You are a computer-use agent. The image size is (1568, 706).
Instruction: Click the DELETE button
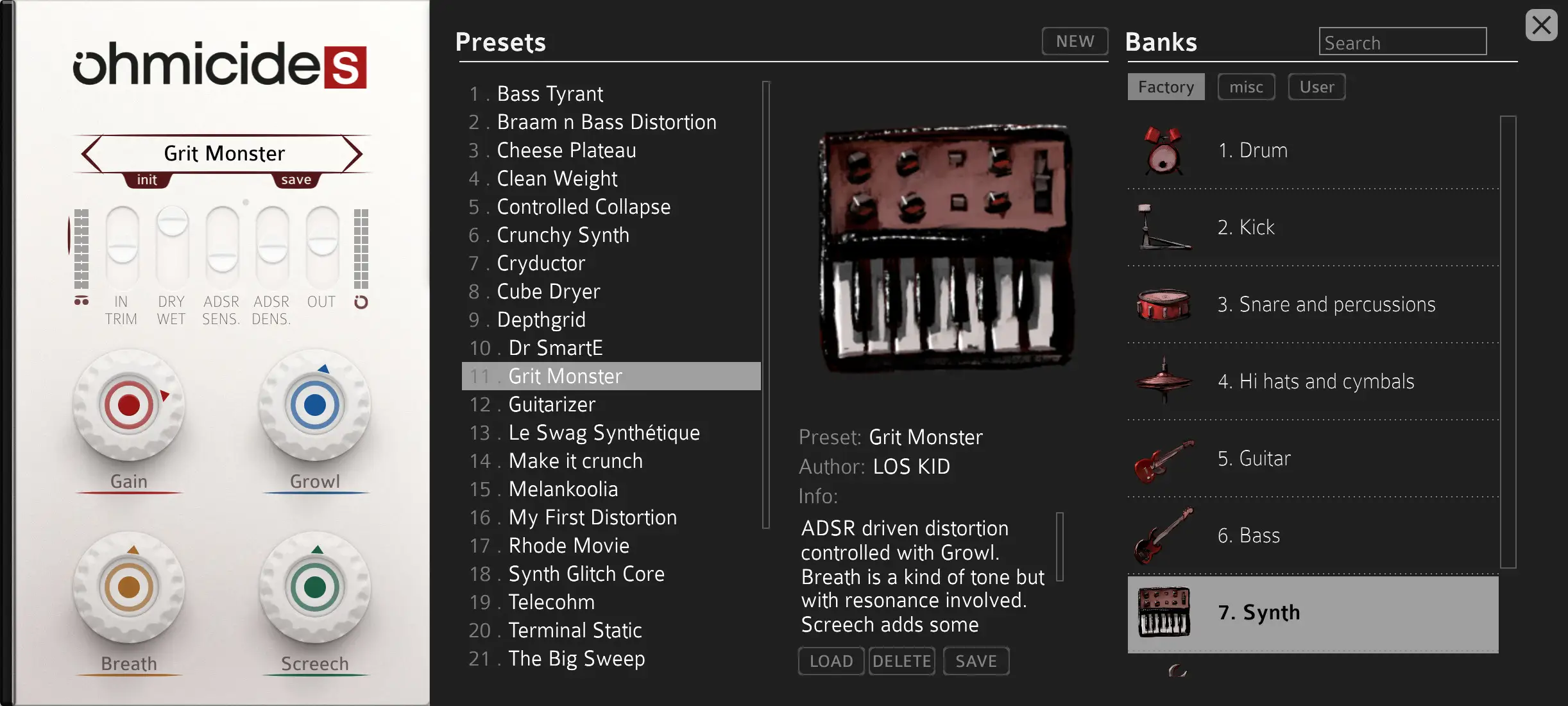(902, 661)
